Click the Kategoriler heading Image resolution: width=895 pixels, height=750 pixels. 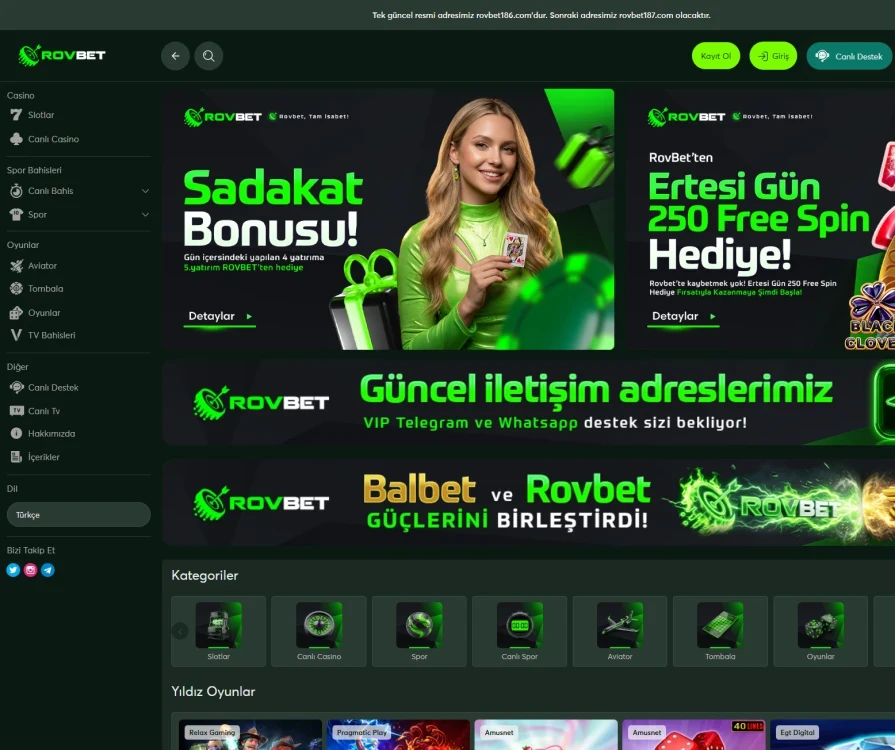coord(204,575)
